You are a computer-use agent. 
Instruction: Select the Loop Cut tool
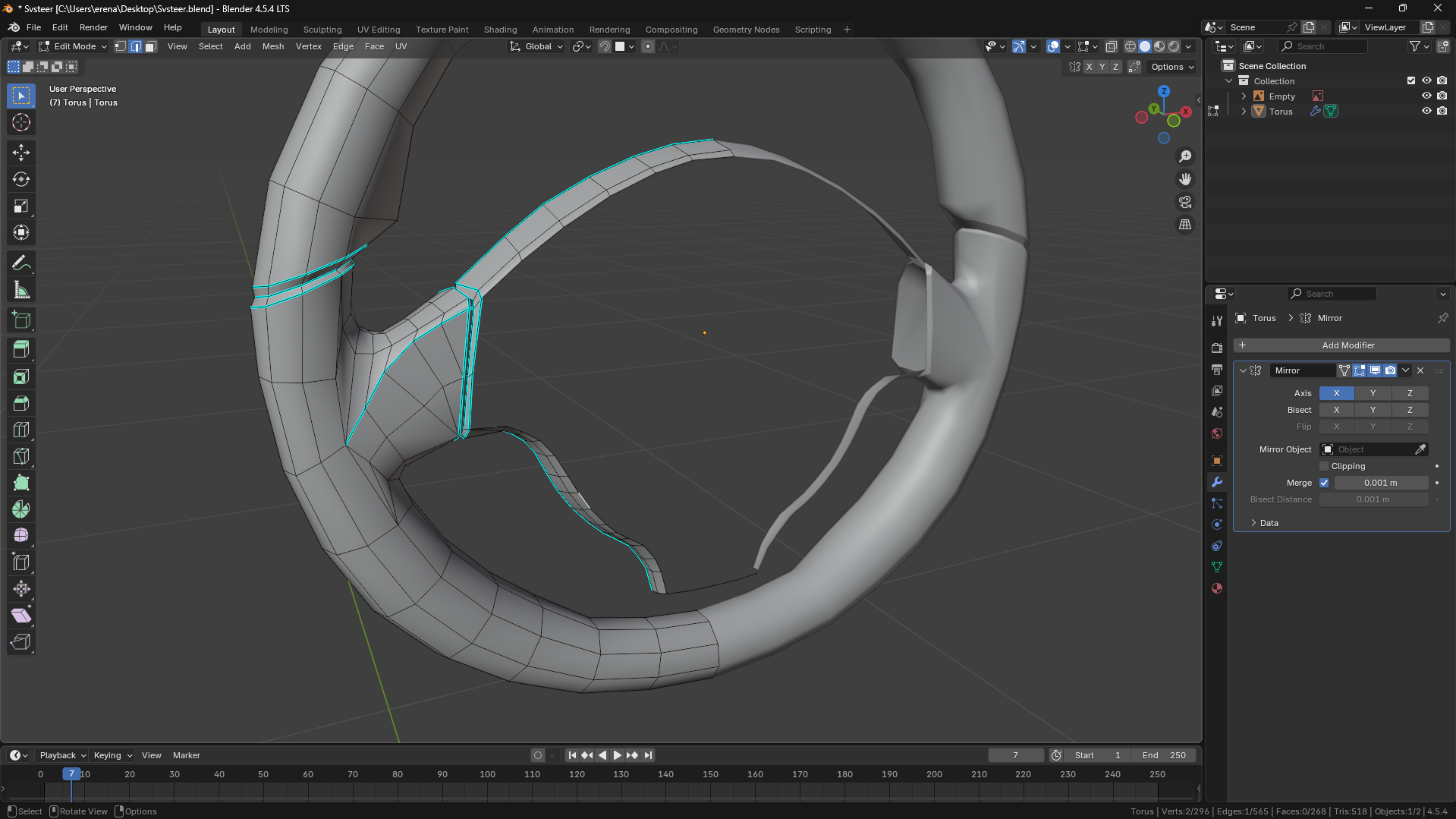(x=21, y=430)
